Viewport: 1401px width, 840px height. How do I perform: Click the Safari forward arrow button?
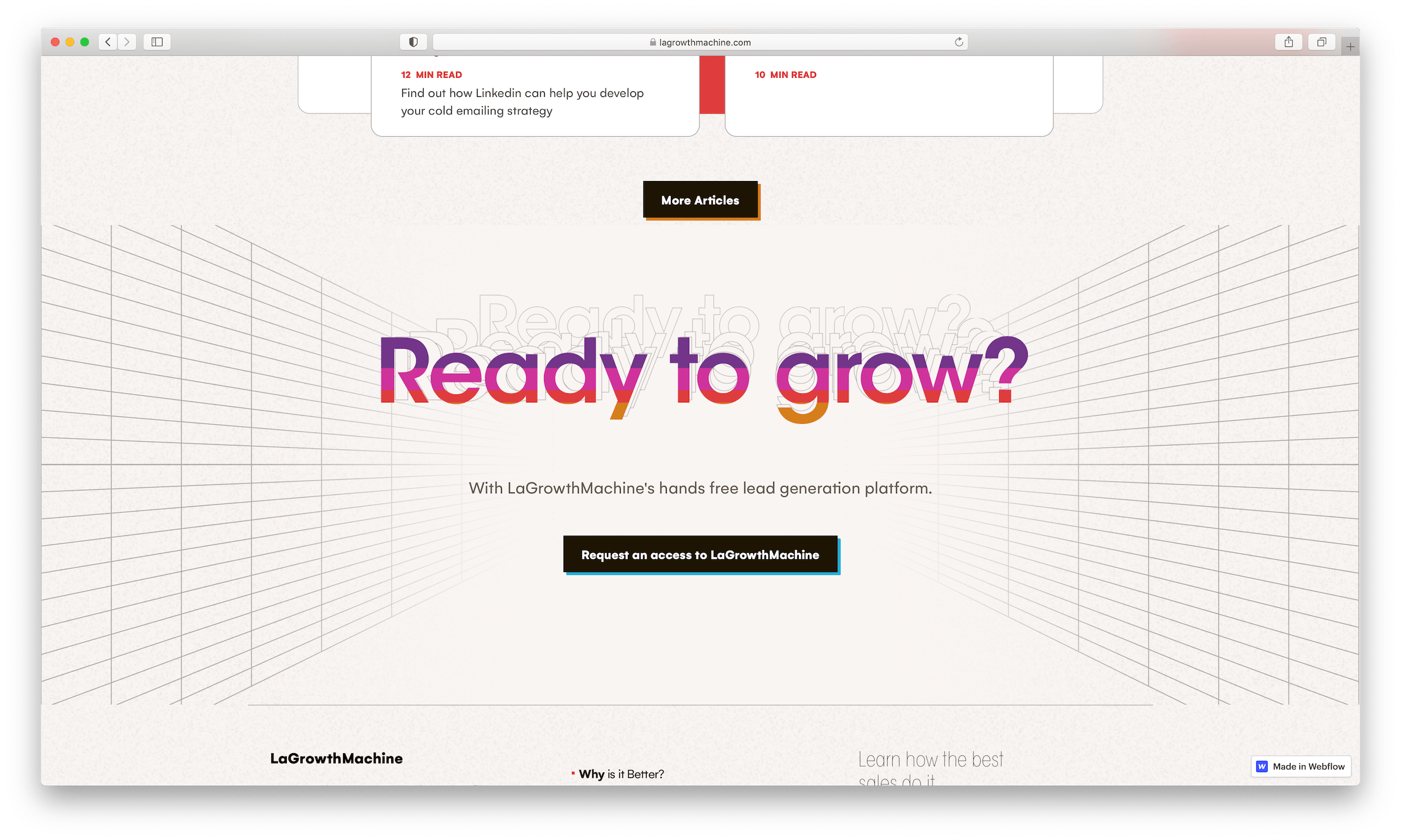click(x=127, y=42)
